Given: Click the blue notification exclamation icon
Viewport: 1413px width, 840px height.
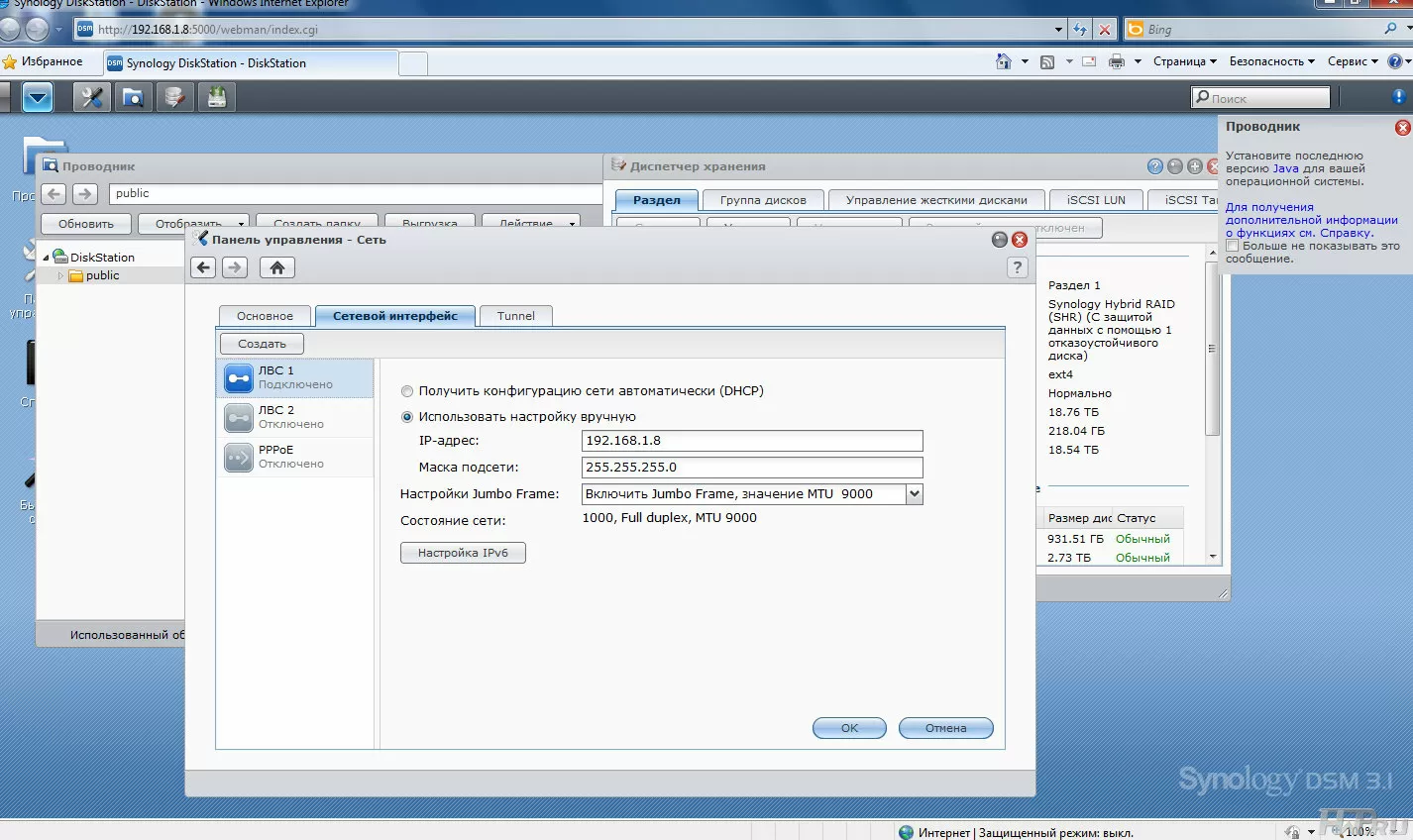Looking at the screenshot, I should coord(1399,97).
